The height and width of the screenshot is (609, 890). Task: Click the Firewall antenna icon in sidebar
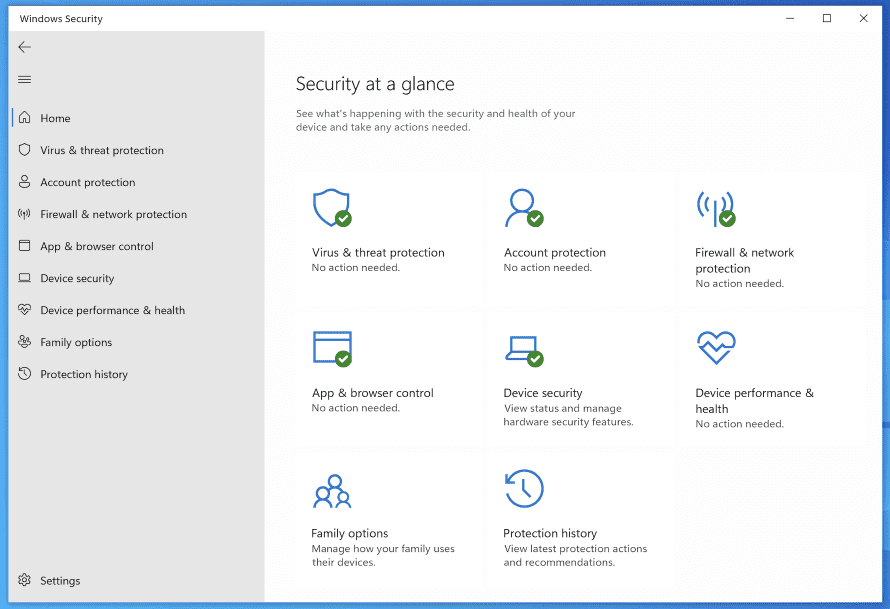pyautogui.click(x=24, y=214)
